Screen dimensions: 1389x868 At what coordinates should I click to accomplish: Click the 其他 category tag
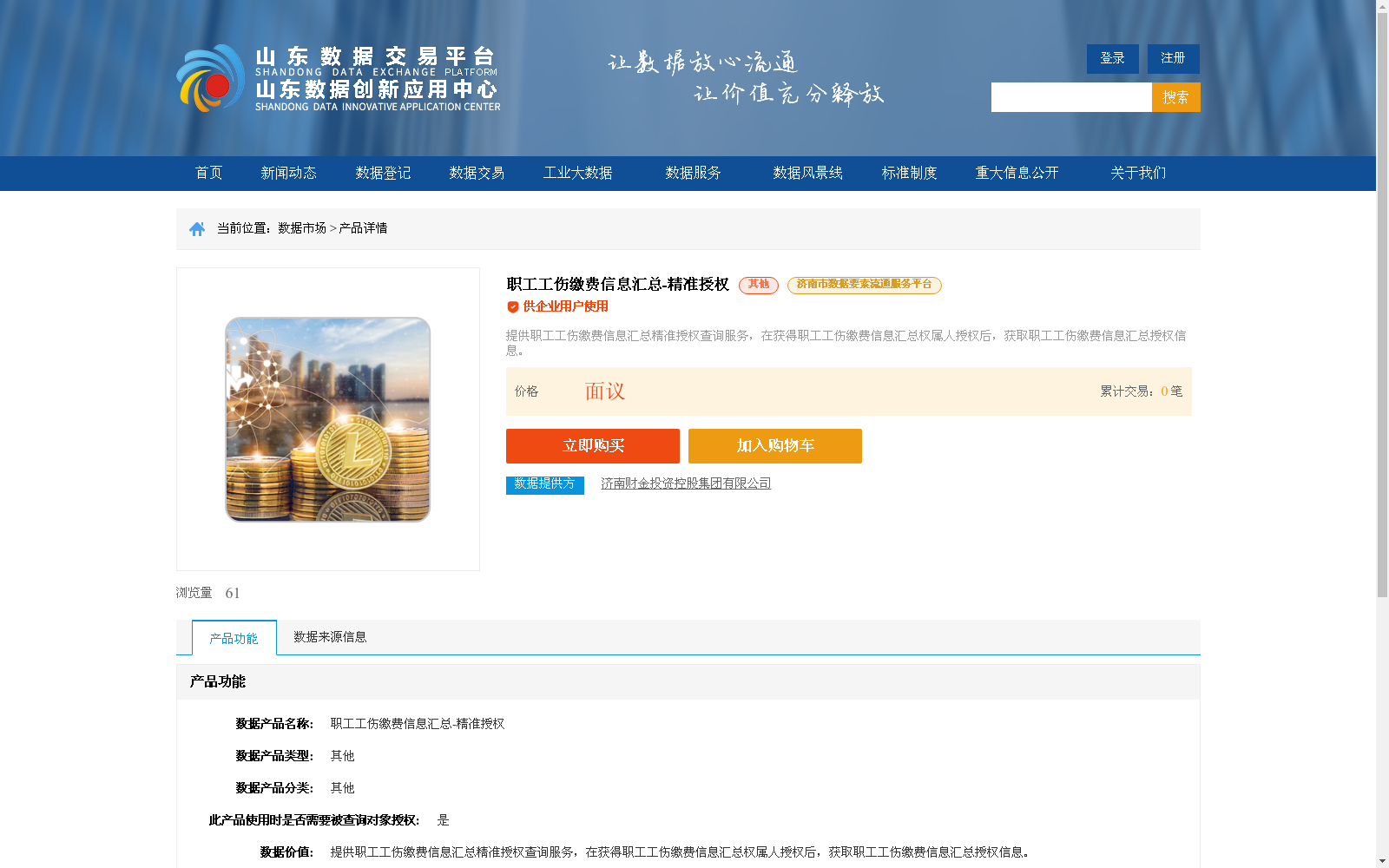(x=759, y=285)
